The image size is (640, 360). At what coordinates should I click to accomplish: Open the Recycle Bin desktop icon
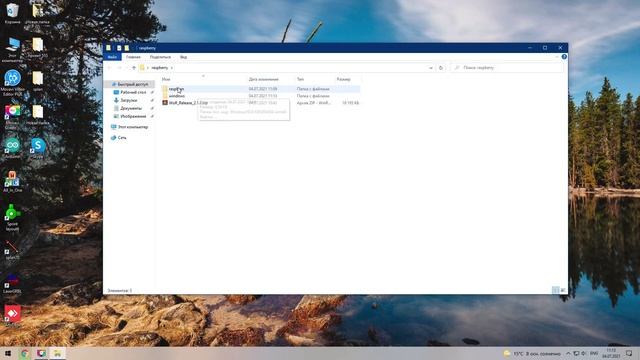click(x=12, y=13)
